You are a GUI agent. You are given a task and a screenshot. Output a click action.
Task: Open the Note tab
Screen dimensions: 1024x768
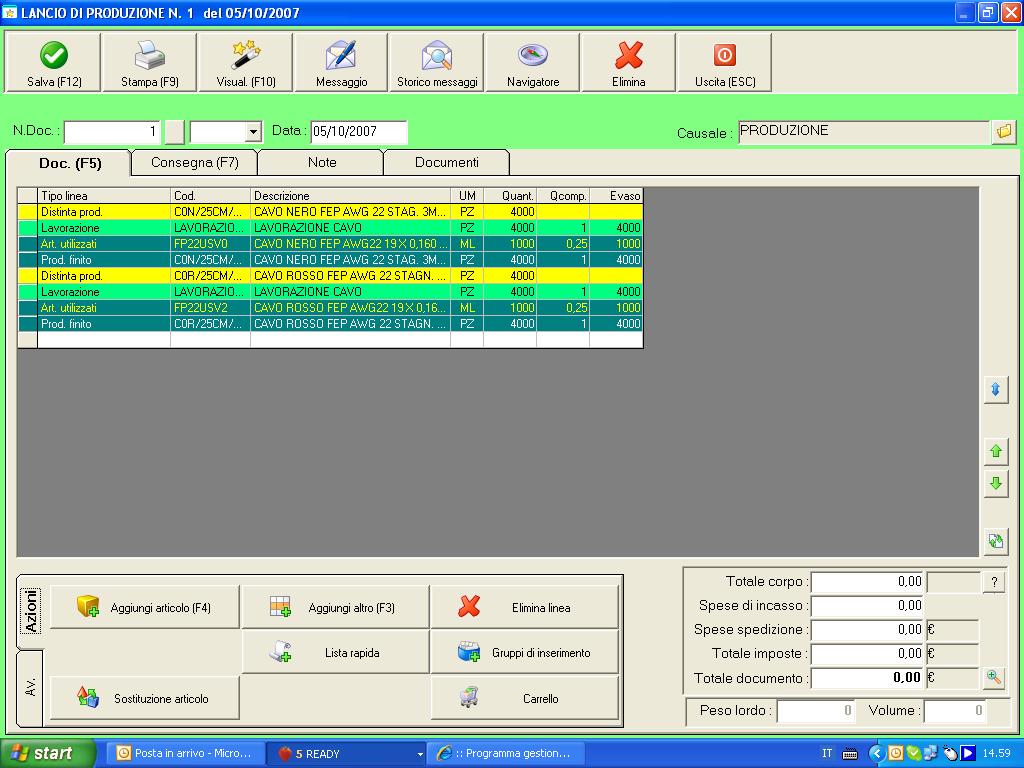pyautogui.click(x=322, y=162)
